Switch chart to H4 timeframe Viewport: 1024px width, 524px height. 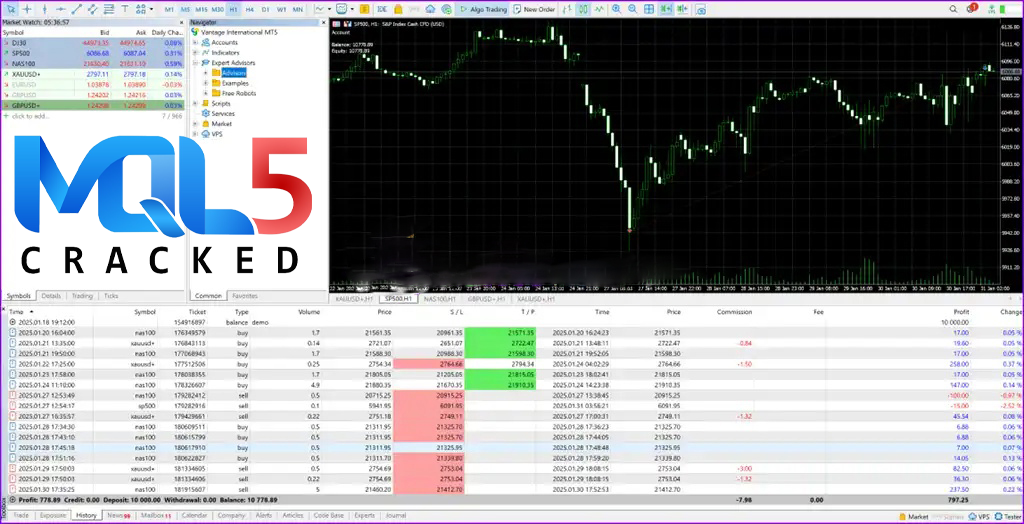(249, 10)
